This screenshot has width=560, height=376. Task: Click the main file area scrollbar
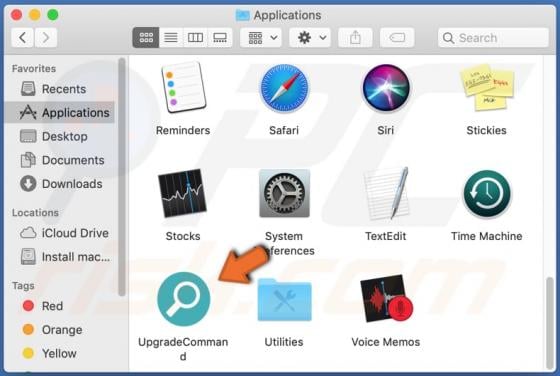pyautogui.click(x=550, y=323)
